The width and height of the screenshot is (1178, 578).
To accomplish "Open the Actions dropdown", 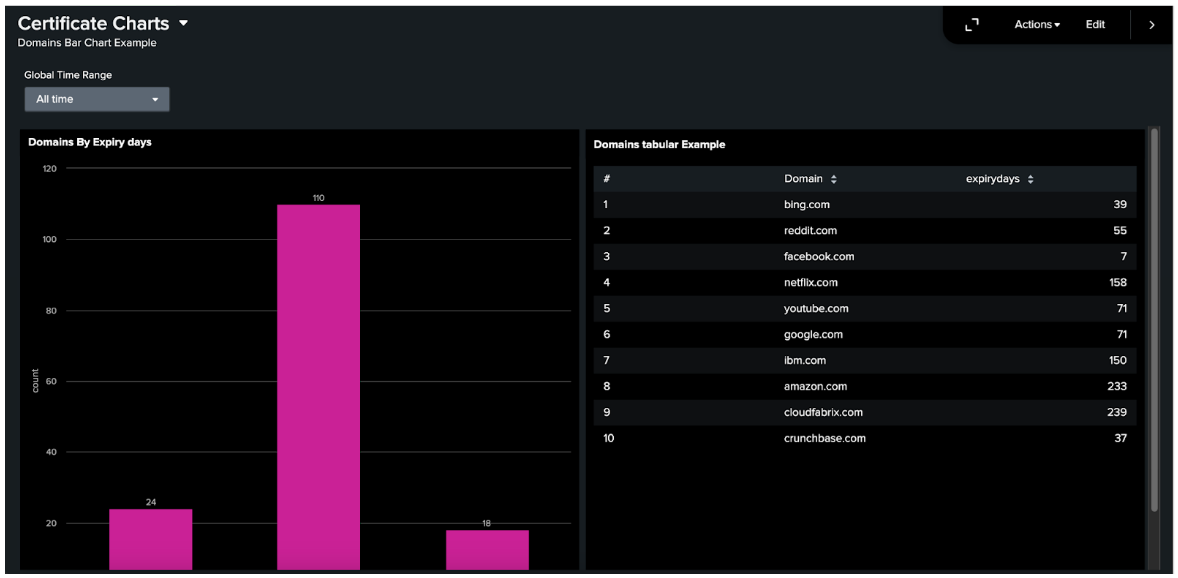I will pos(1036,25).
